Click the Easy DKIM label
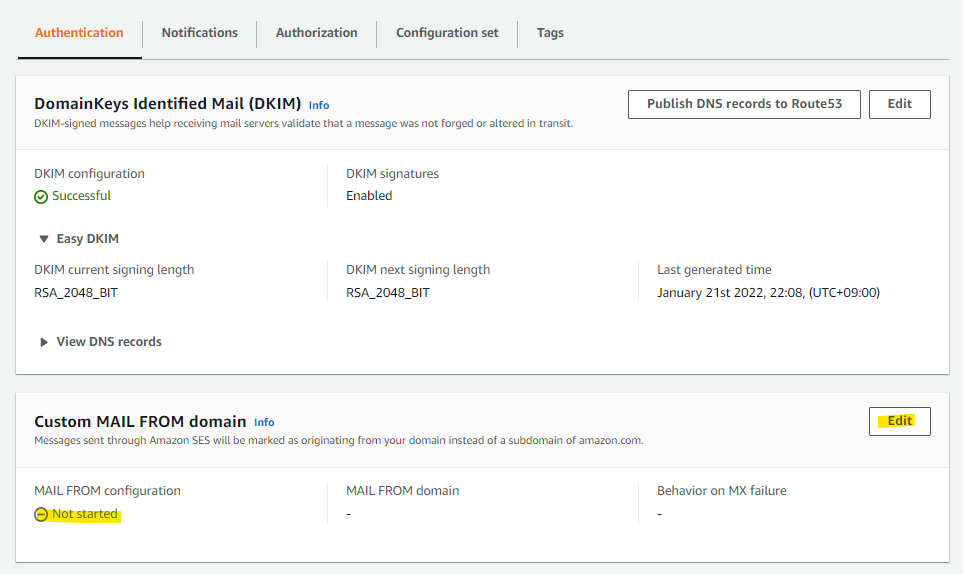The width and height of the screenshot is (963, 574). point(88,239)
